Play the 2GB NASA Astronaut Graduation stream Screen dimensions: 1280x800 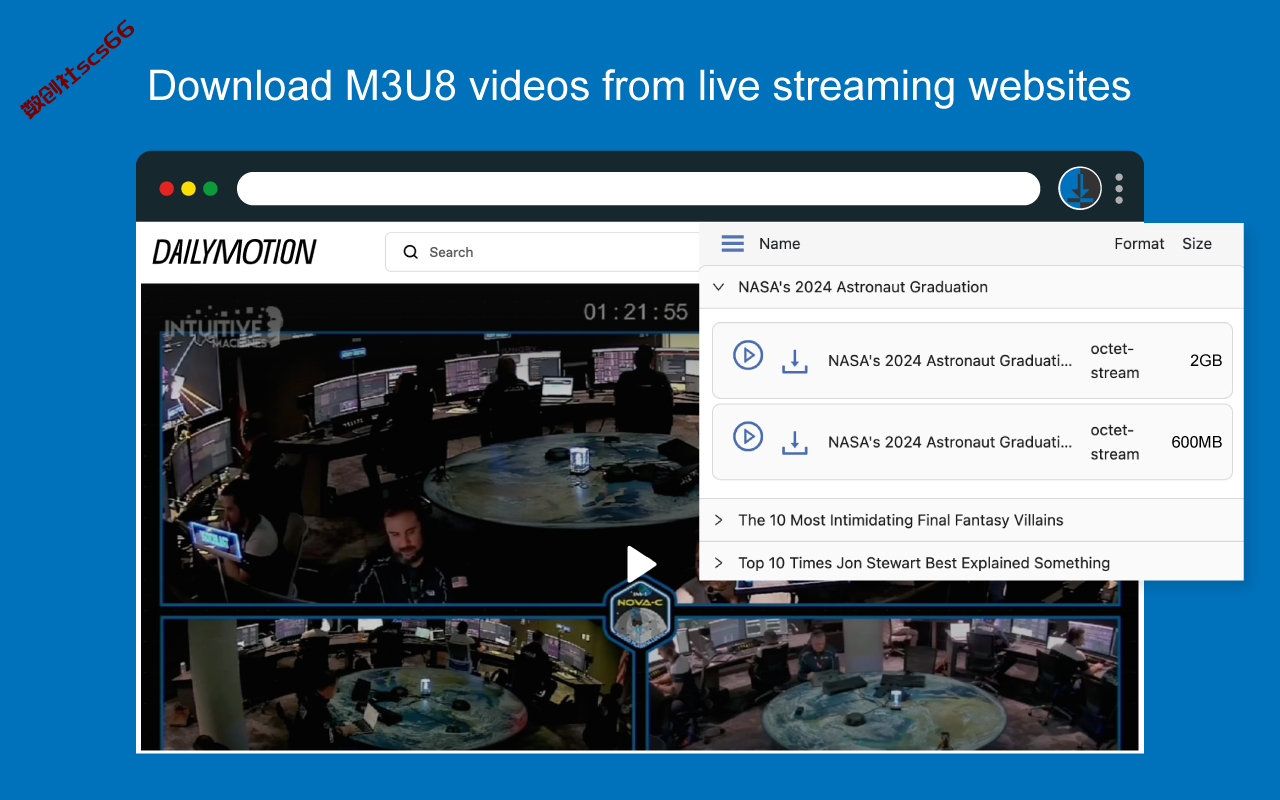point(748,355)
